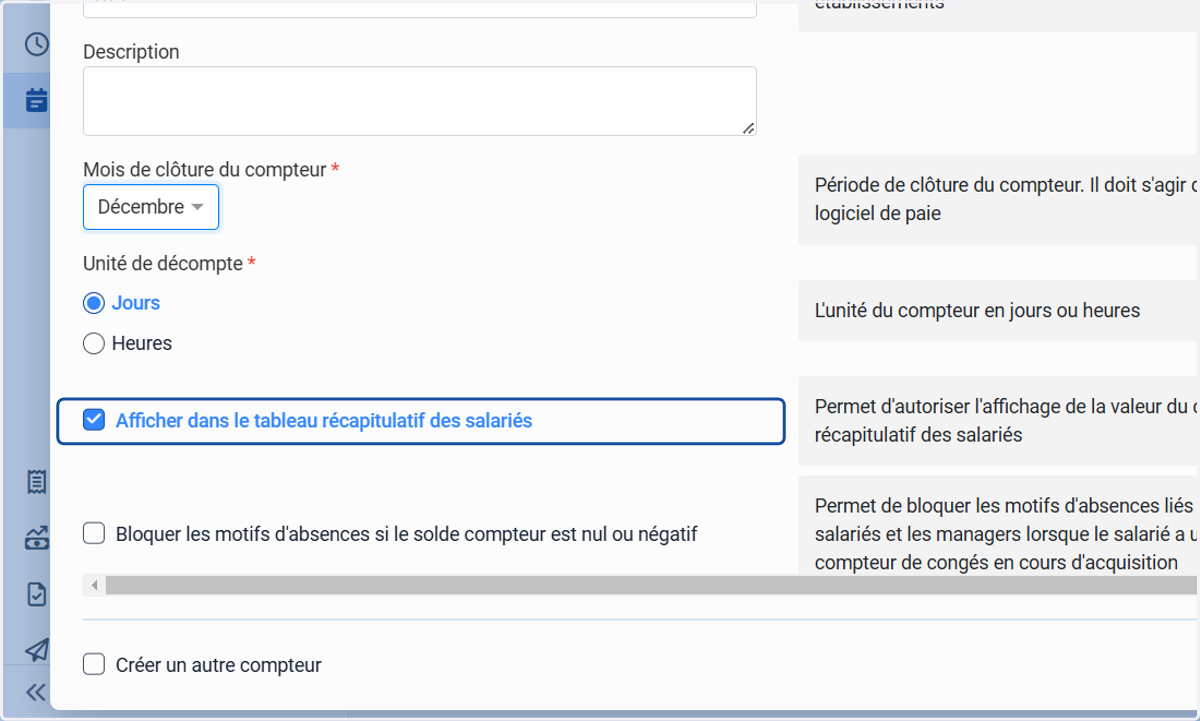Open the calendar icon in sidebar
Viewport: 1200px width, 721px height.
click(36, 100)
